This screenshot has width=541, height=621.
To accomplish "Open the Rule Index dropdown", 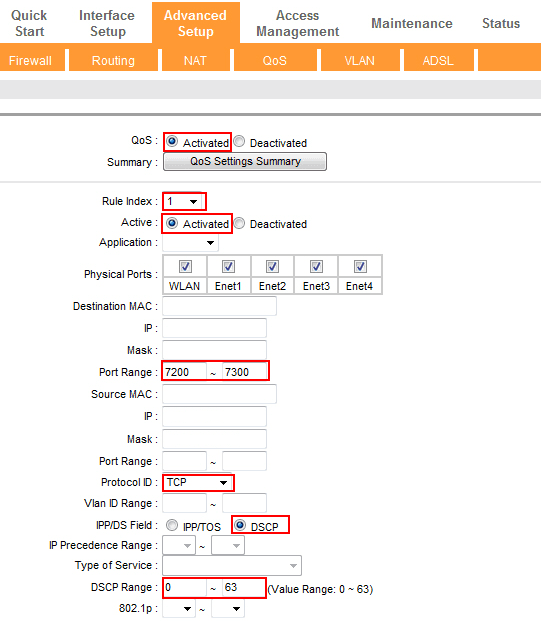I will coord(183,202).
